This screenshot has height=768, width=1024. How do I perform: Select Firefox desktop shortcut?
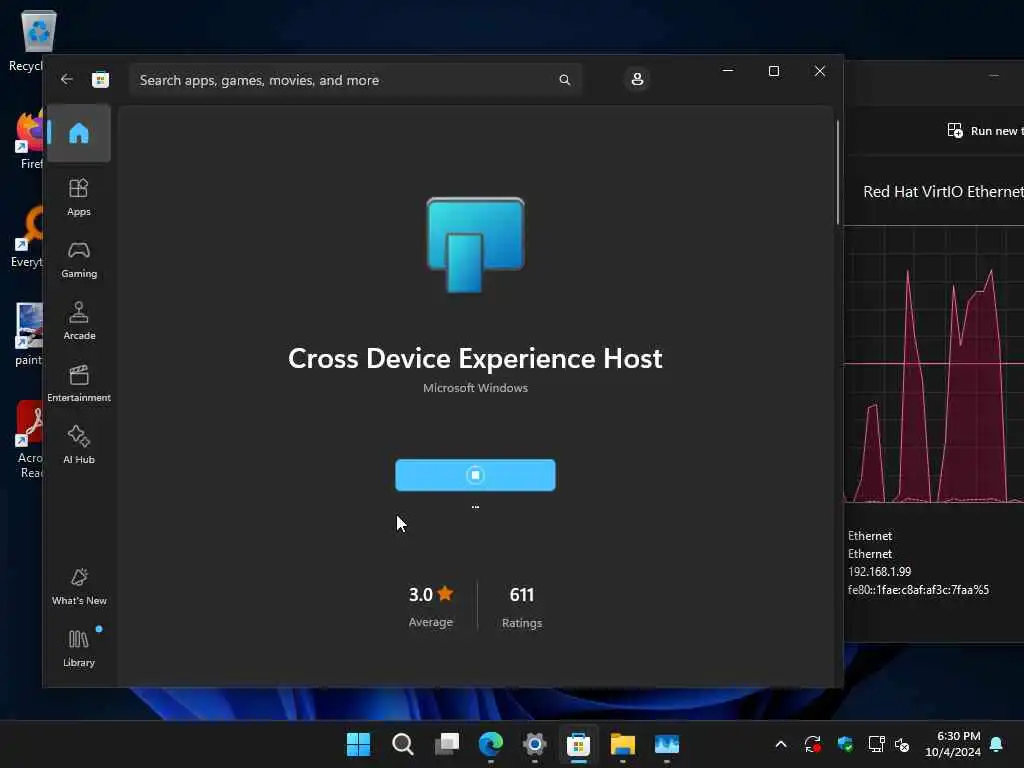29,140
